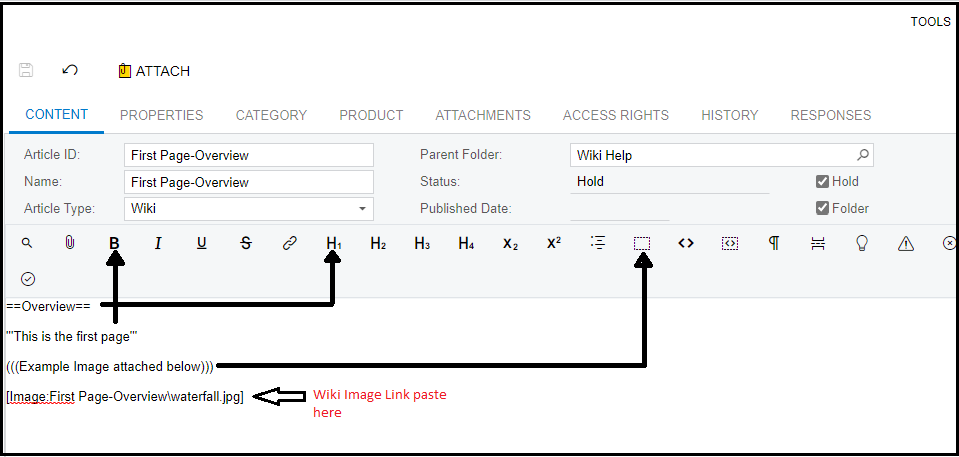Click the warning triangle icon
Viewport: 959px width, 457px height.
906,243
